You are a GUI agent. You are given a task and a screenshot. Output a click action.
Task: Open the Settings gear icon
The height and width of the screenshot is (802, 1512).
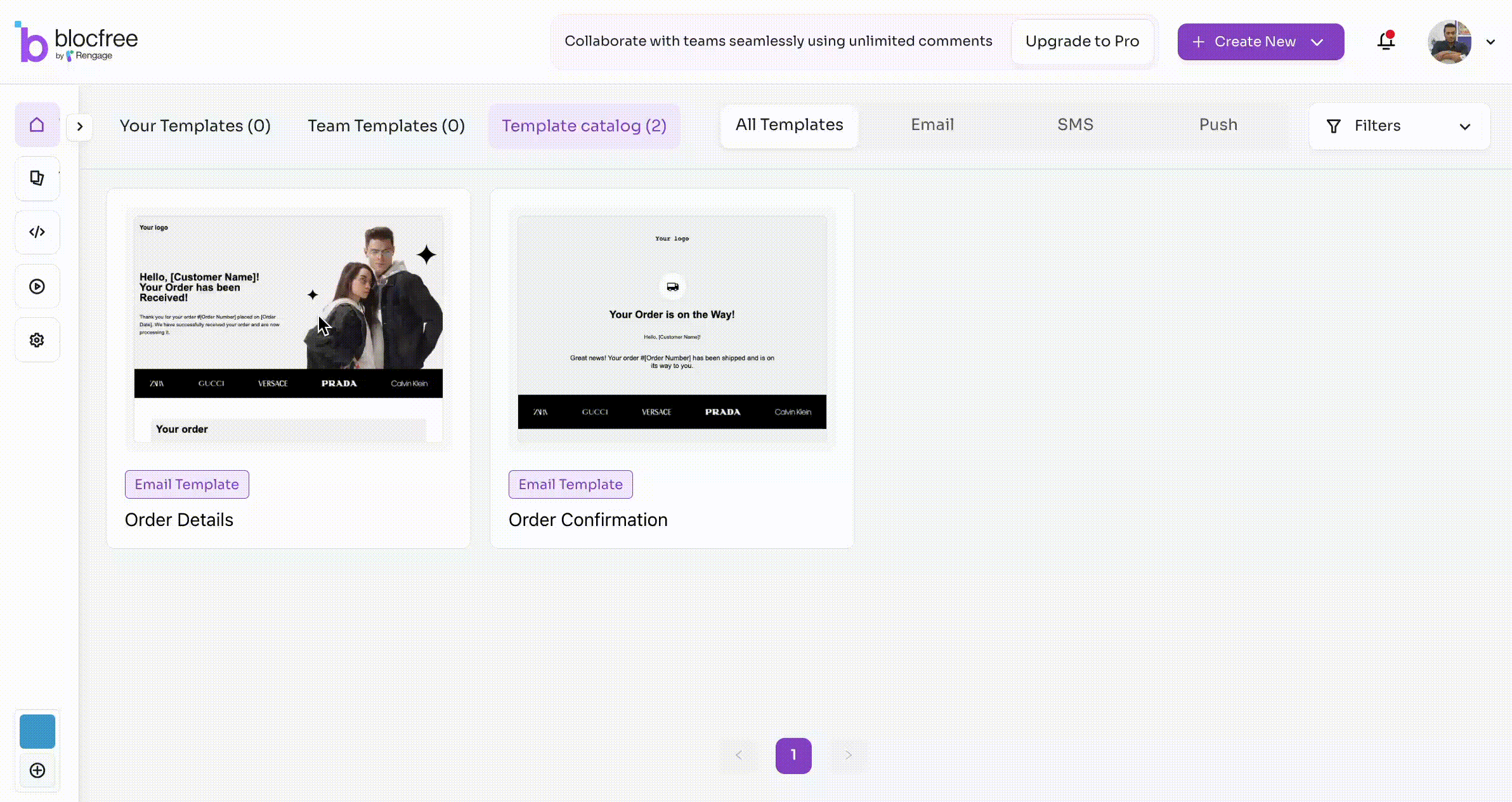pos(37,340)
